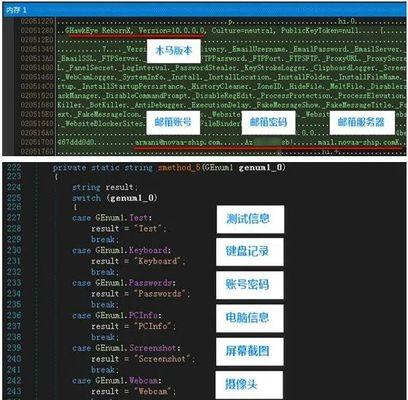Click the 'string result;' declaration line
This screenshot has height=400, width=408.
coord(105,187)
